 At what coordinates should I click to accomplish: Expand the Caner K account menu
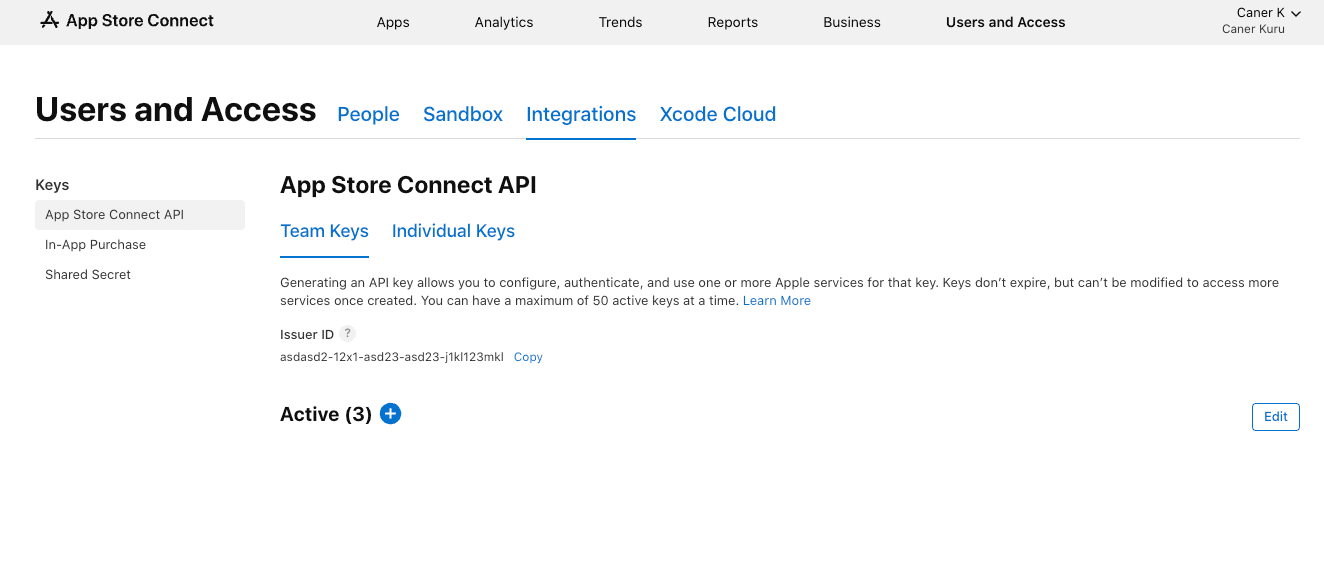tap(1263, 13)
